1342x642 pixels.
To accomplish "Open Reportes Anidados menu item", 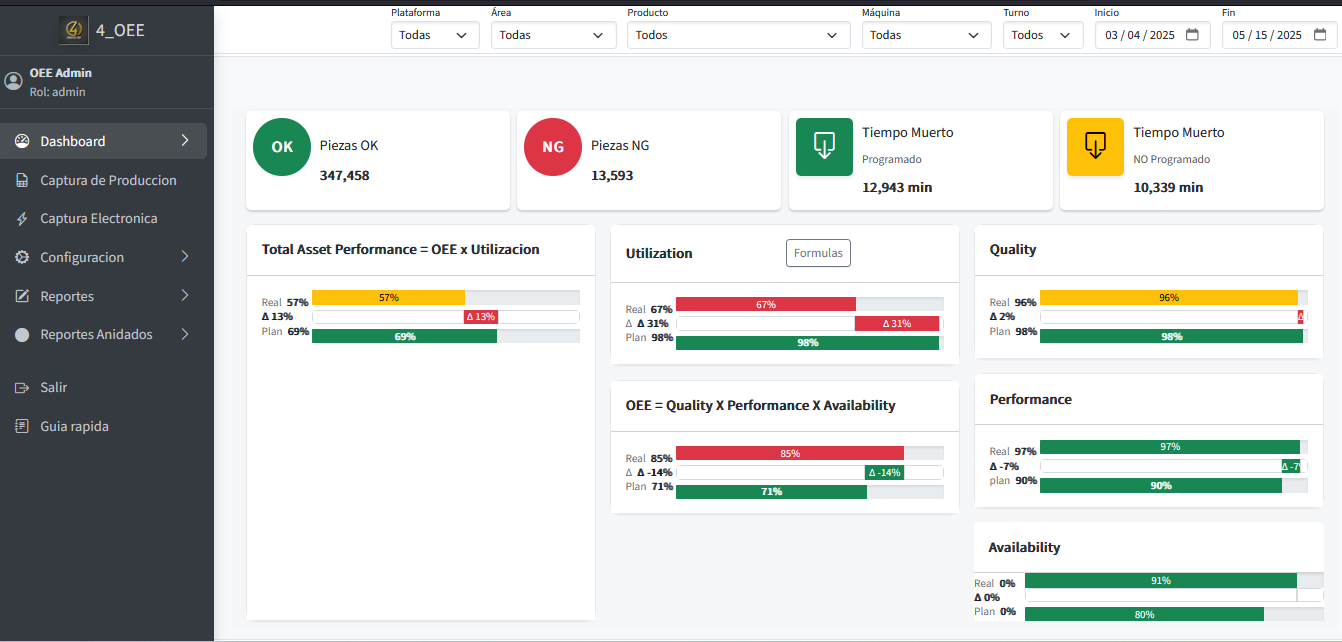I will tap(104, 335).
